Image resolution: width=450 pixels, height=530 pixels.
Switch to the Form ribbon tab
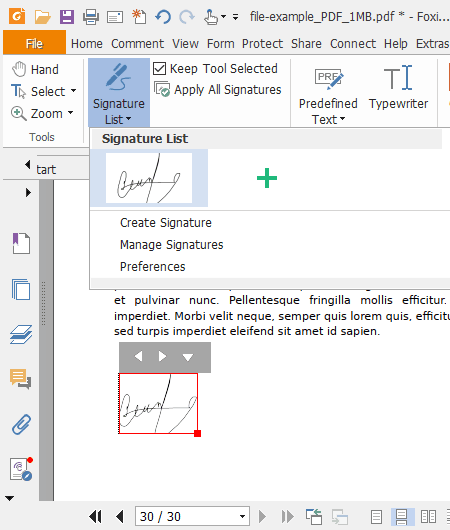click(220, 44)
